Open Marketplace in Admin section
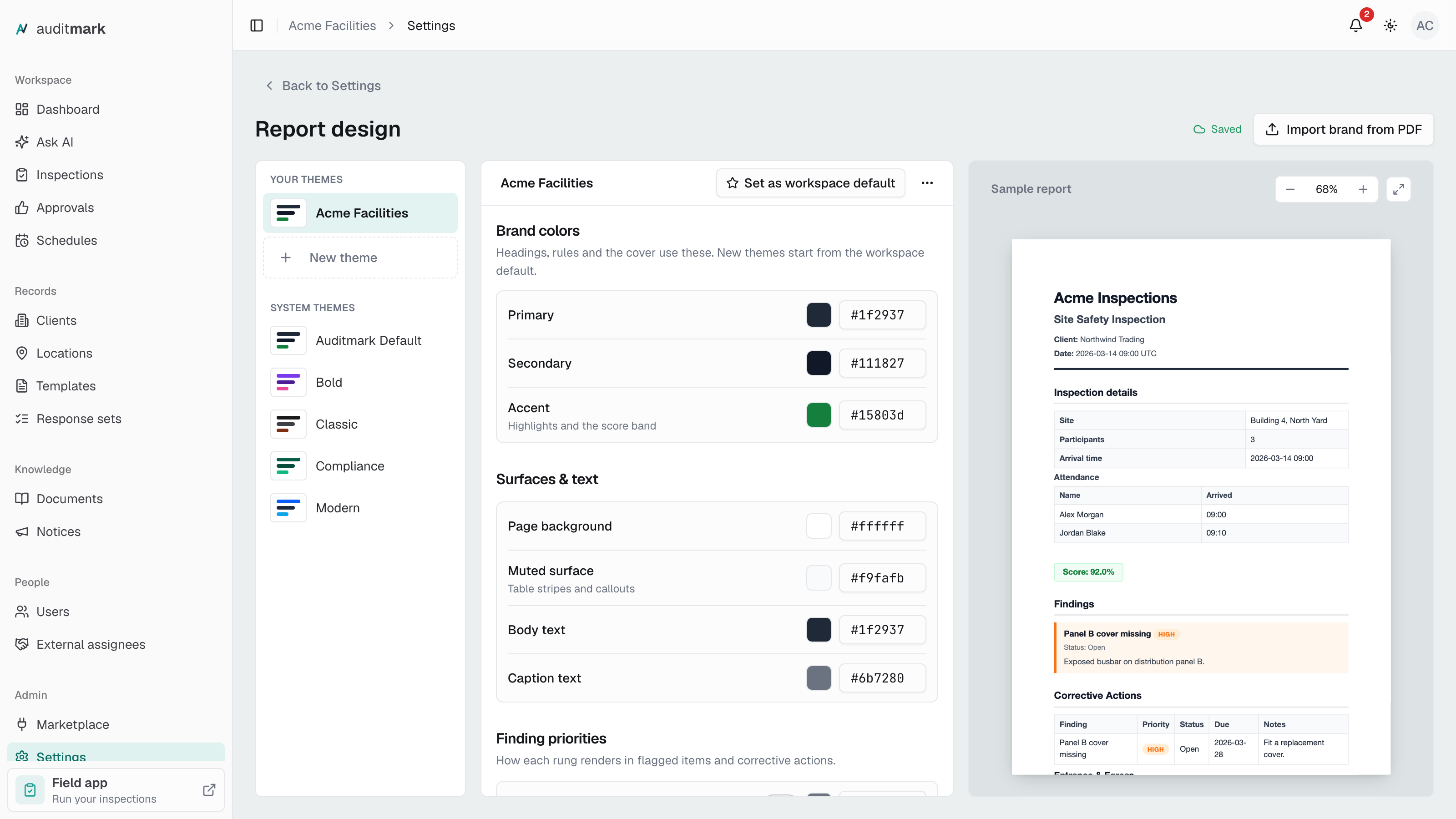 (116, 725)
